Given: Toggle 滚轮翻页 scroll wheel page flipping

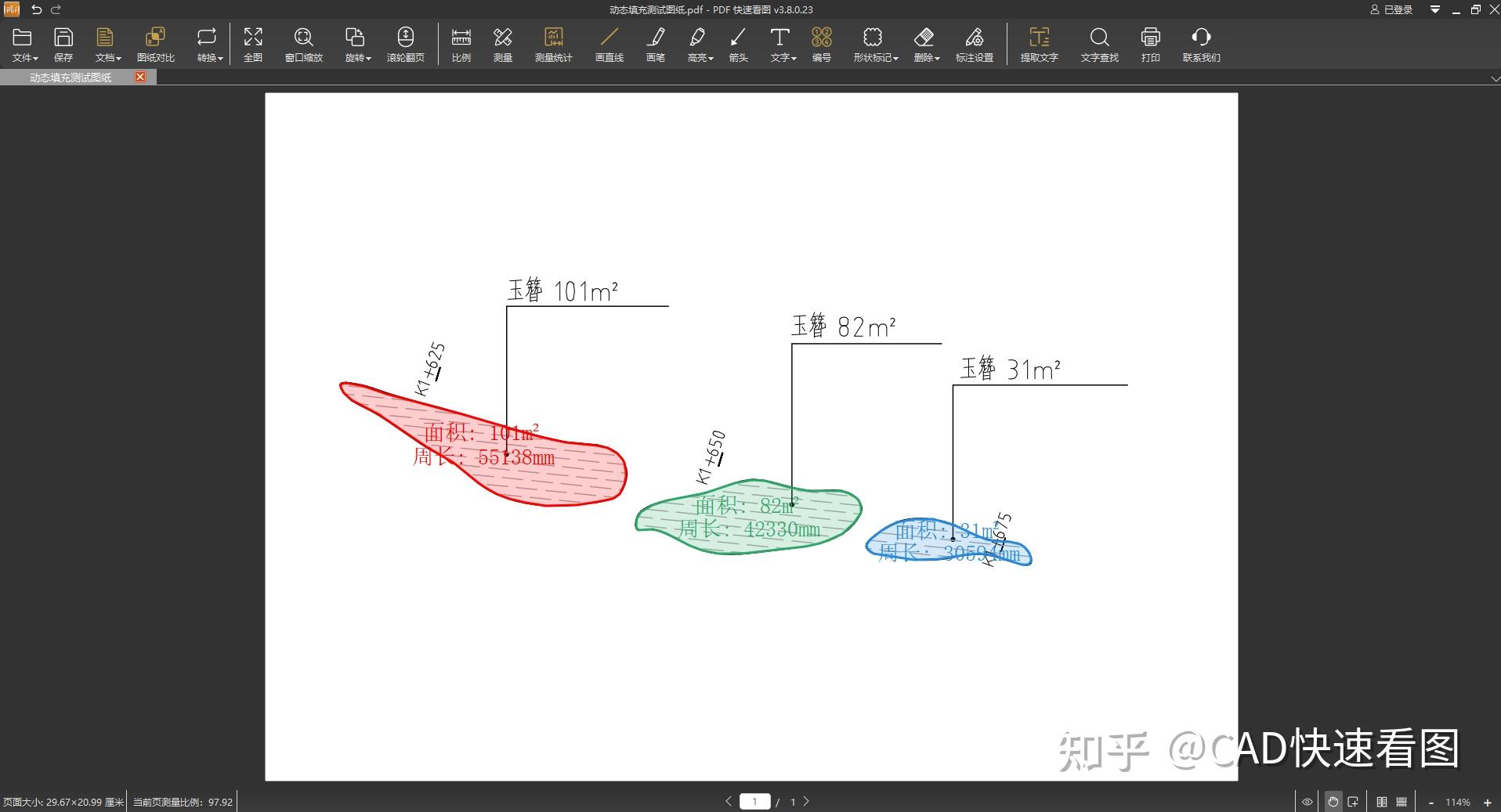Looking at the screenshot, I should (405, 43).
